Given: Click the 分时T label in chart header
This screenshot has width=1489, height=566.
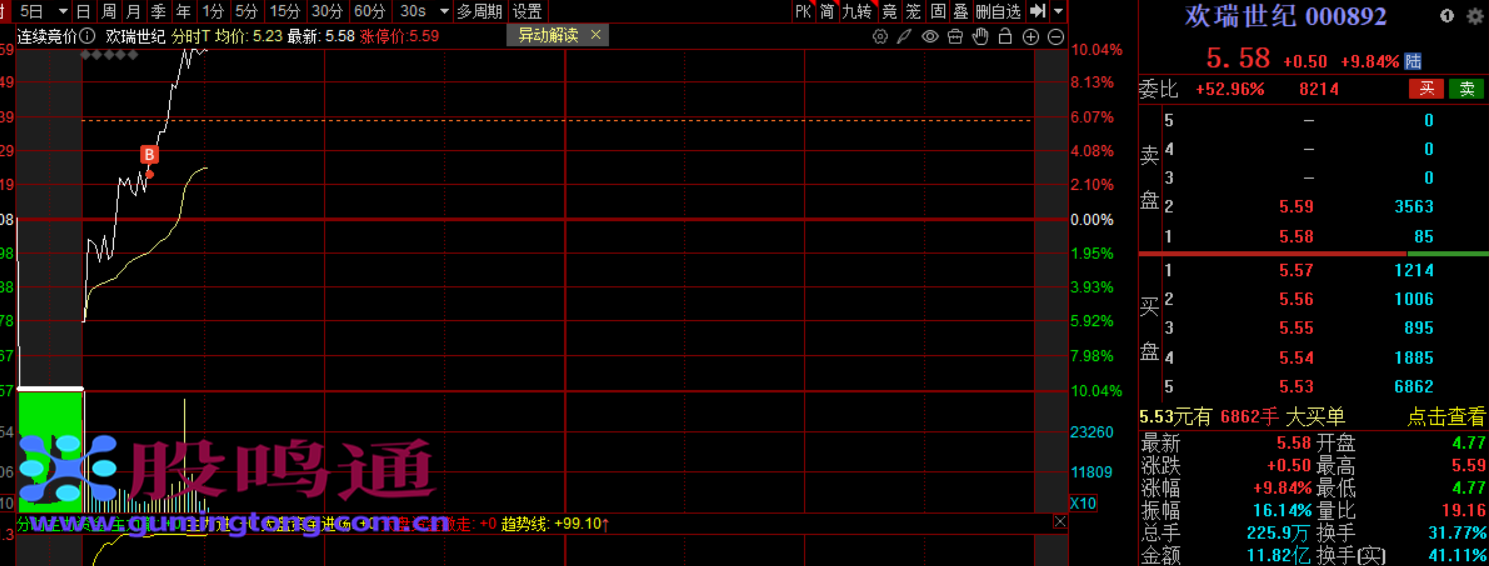Looking at the screenshot, I should pos(191,36).
